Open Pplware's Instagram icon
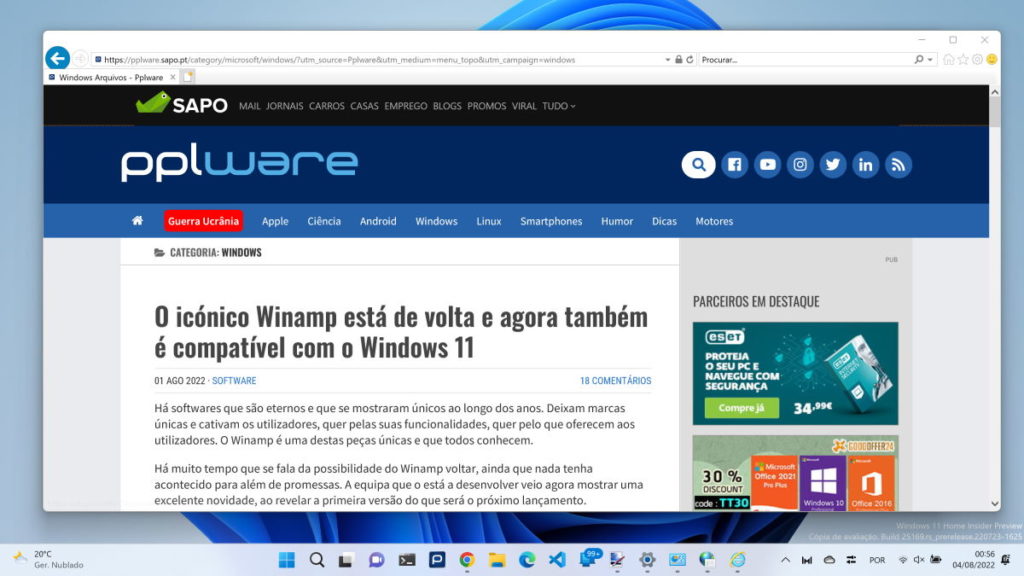The width and height of the screenshot is (1024, 576). (800, 164)
